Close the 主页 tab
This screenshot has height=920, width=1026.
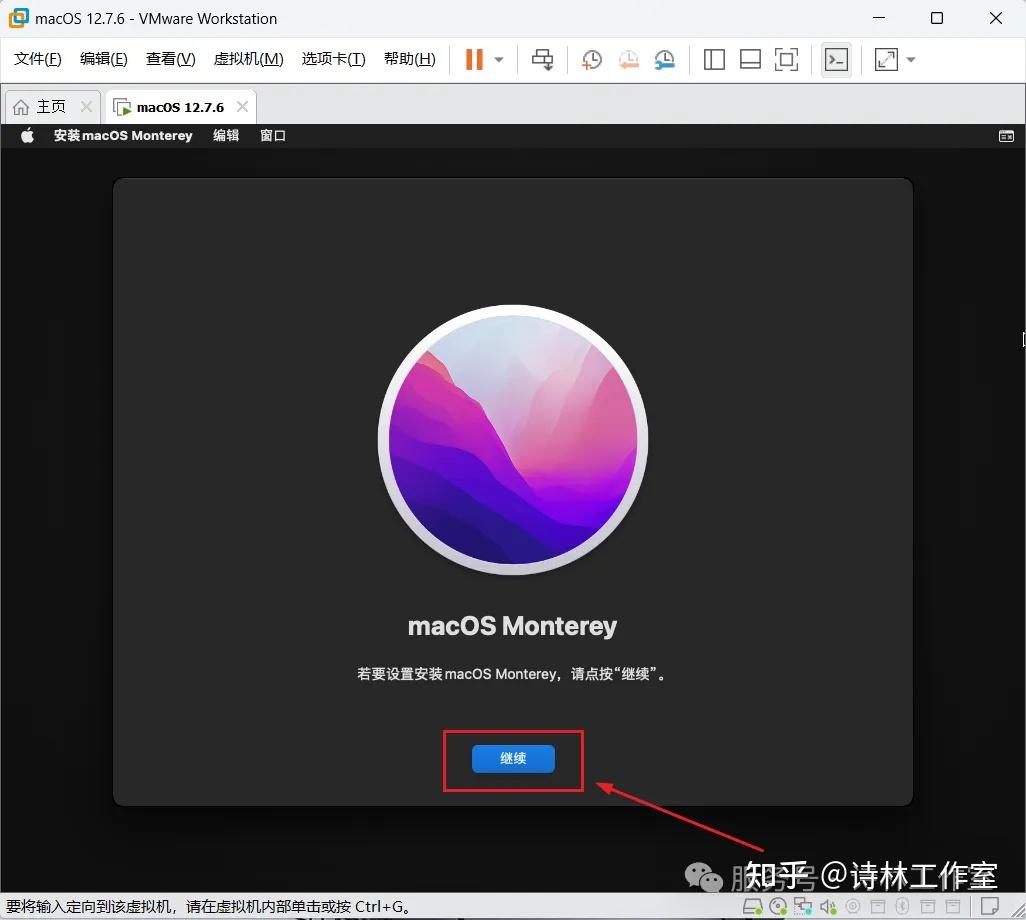point(86,106)
